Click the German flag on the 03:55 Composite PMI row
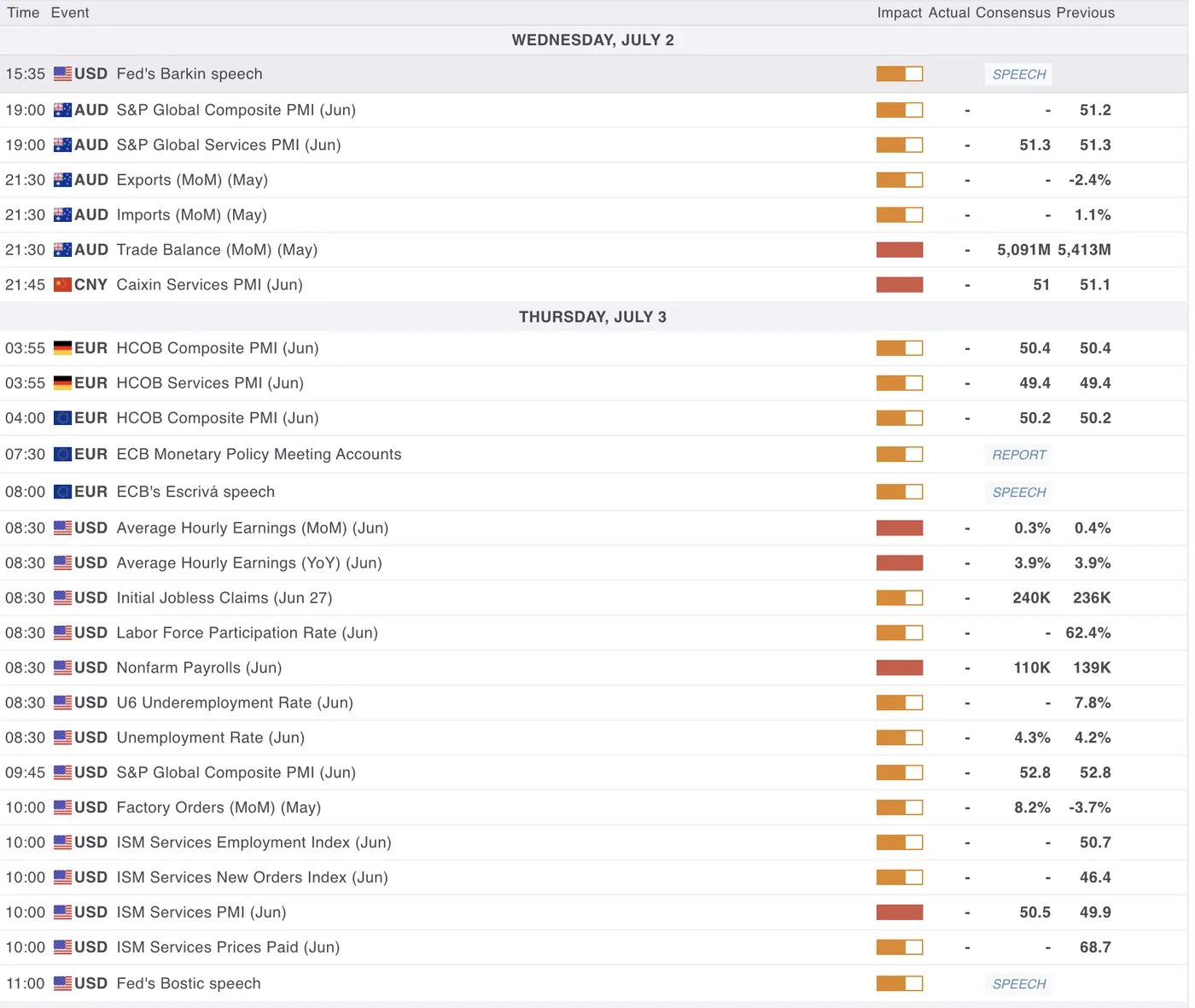The height and width of the screenshot is (1008, 1195). (62, 348)
